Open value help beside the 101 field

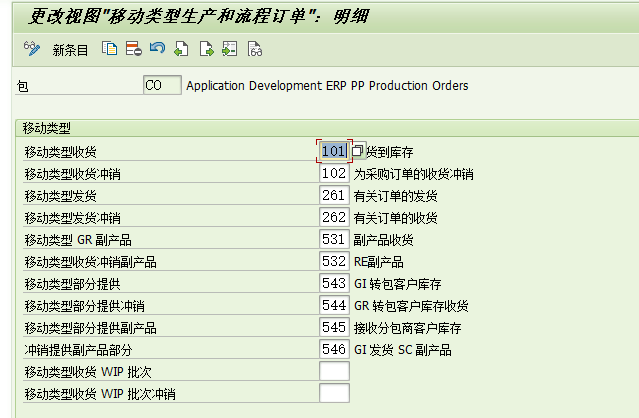click(358, 151)
